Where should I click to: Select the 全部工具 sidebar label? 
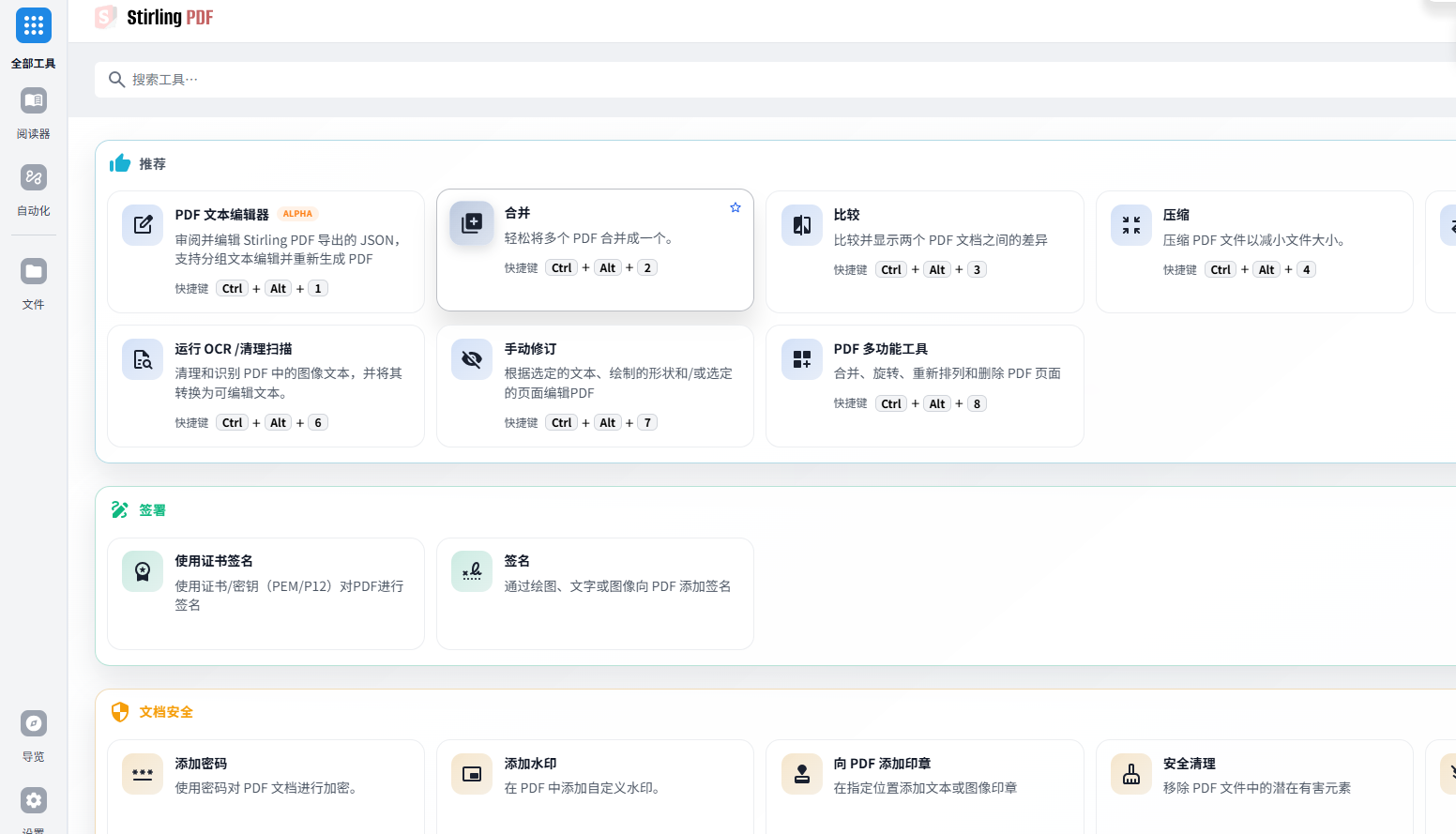pyautogui.click(x=34, y=64)
